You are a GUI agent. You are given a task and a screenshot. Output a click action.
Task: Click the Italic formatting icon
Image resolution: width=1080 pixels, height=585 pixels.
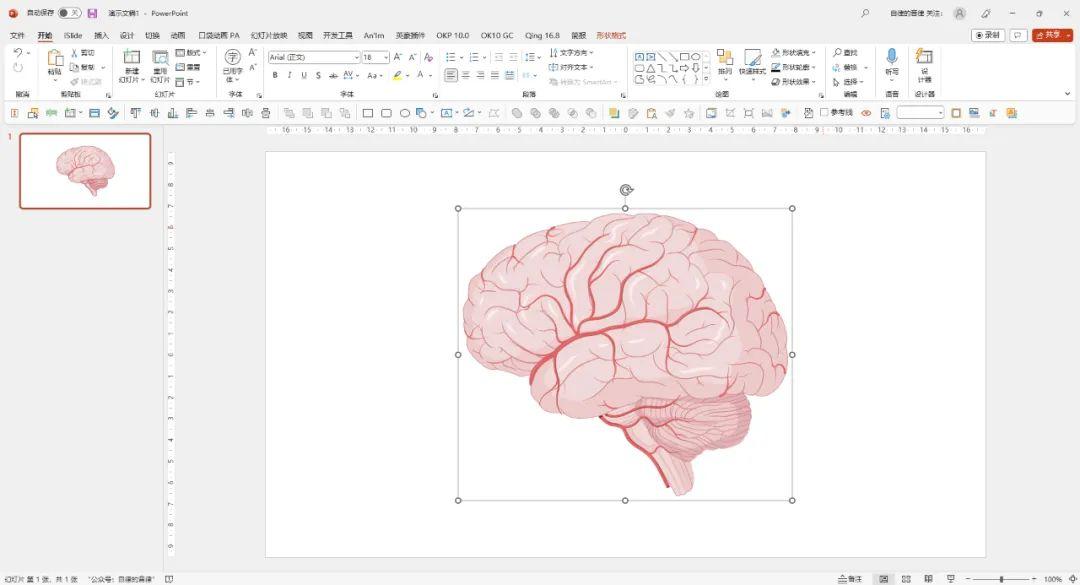tap(289, 75)
